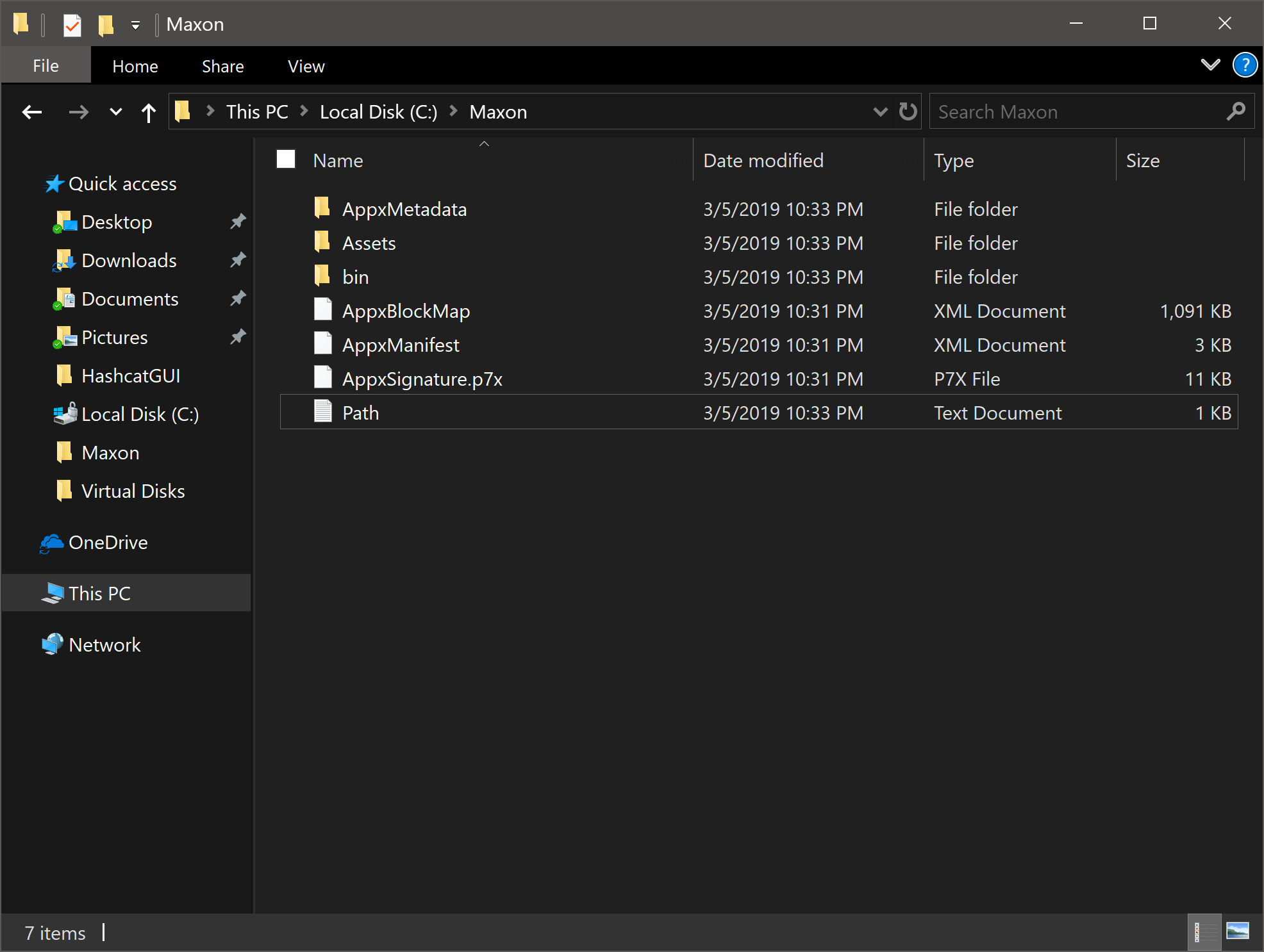Image resolution: width=1264 pixels, height=952 pixels.
Task: Select the Assets folder name
Action: 369,243
